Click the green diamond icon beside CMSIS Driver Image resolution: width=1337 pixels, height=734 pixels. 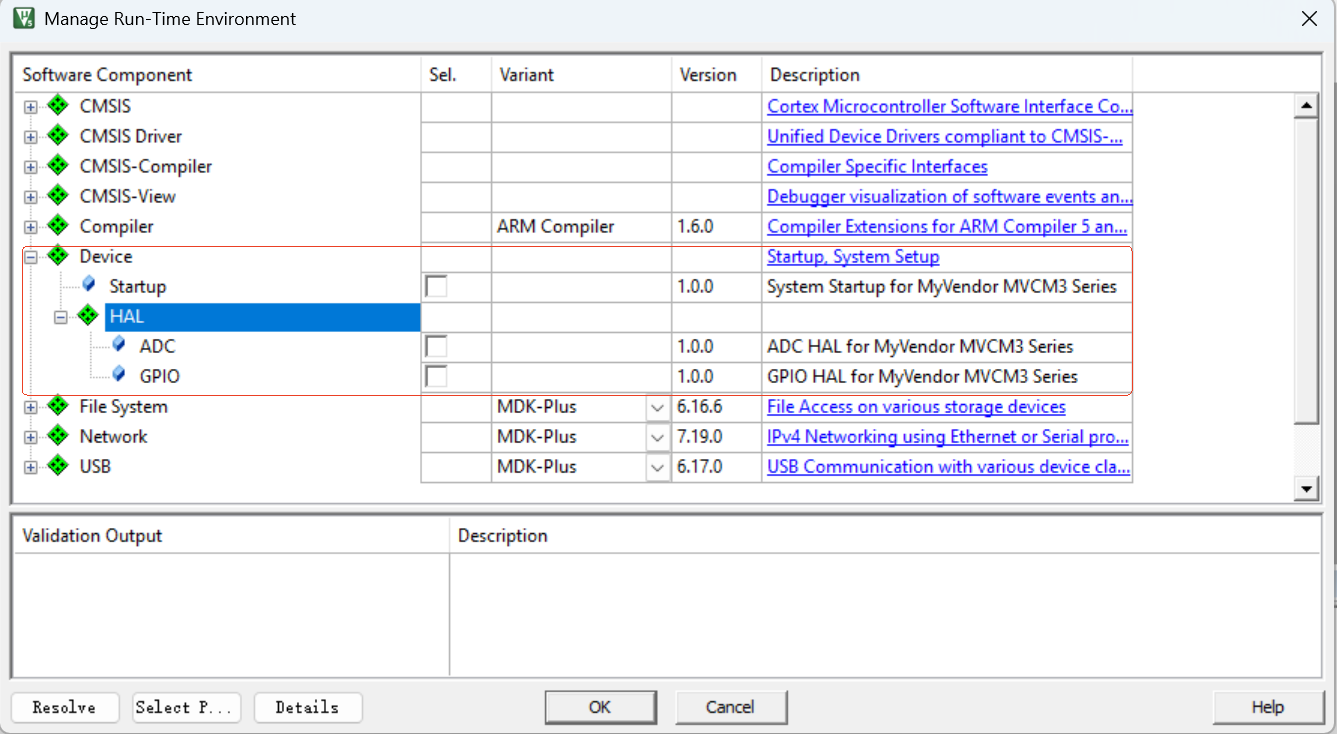pos(58,136)
